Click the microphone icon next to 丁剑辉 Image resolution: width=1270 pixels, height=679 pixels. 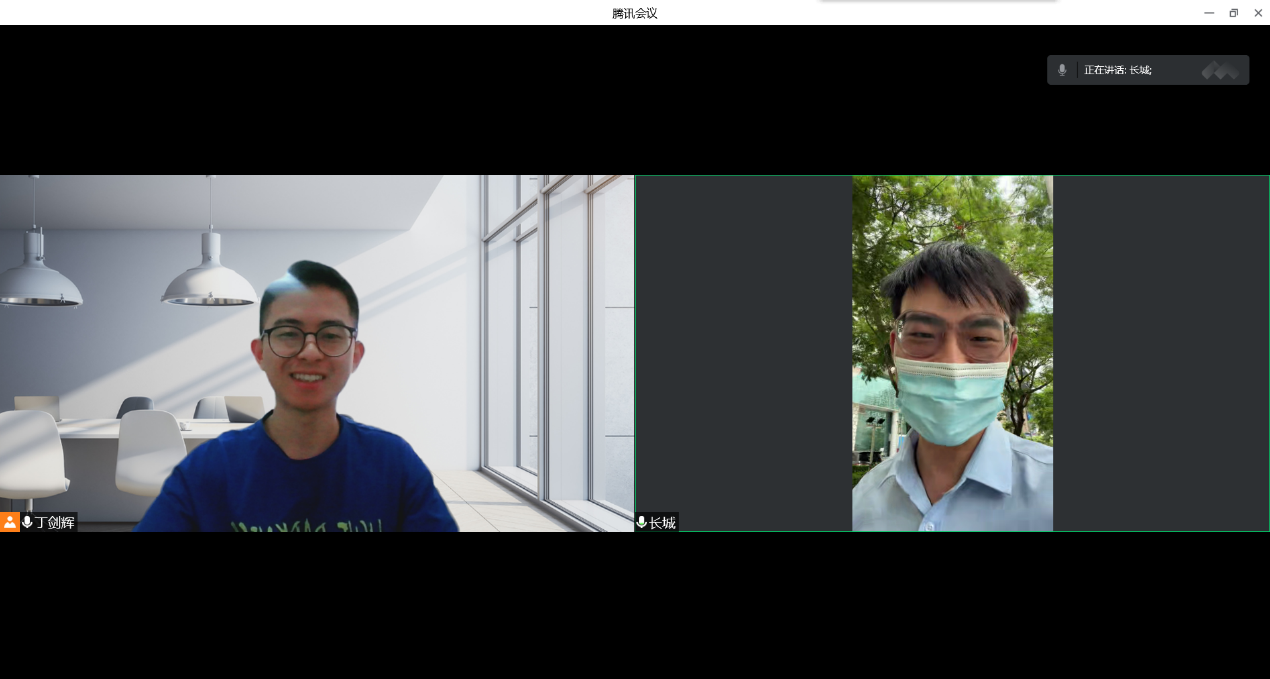click(27, 522)
